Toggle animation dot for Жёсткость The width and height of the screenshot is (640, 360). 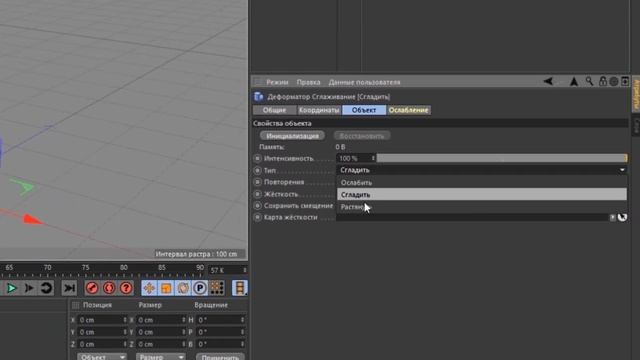(258, 194)
